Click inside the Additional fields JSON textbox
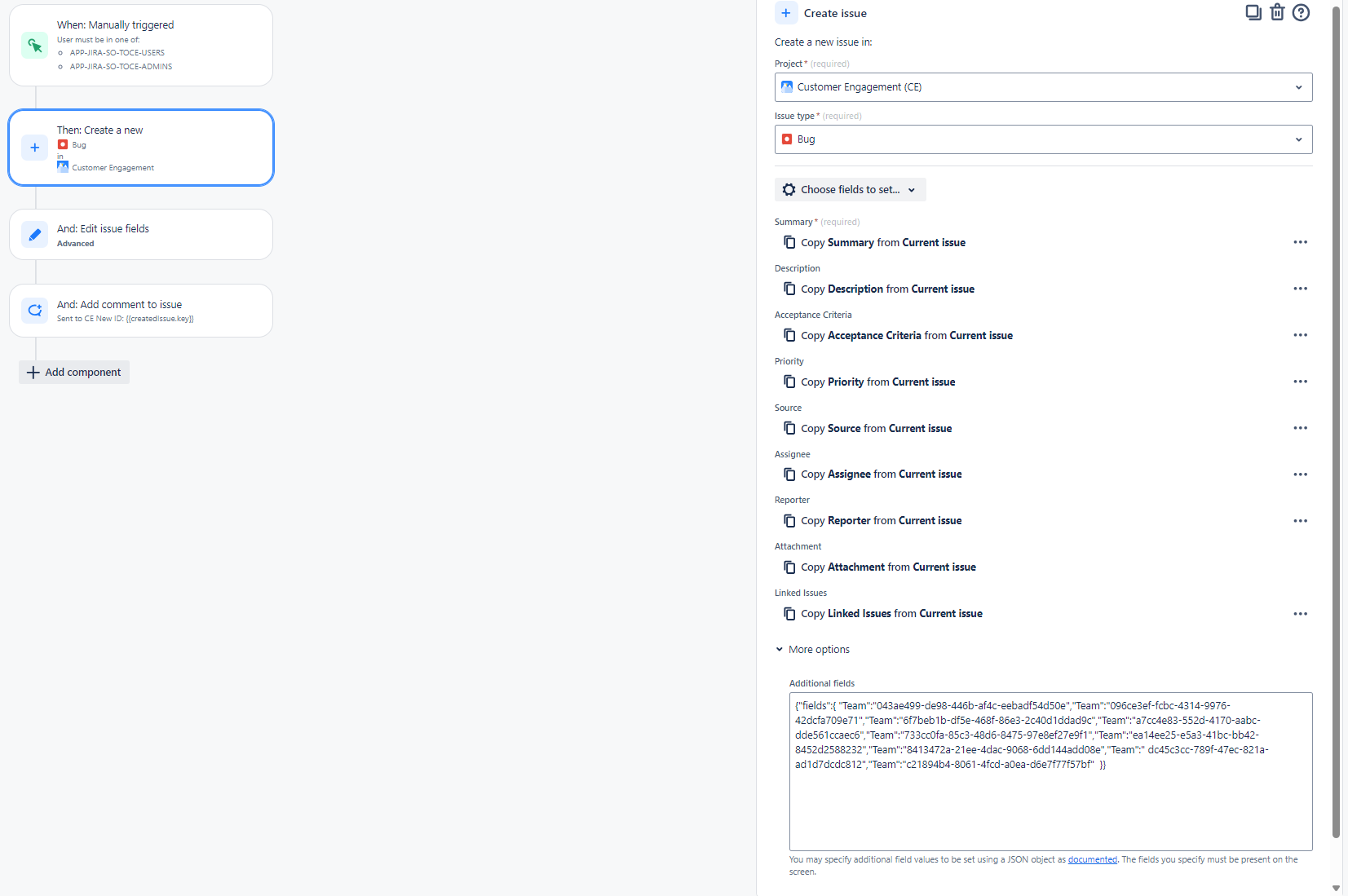Screen dimensions: 1348x896 pyautogui.click(x=1050, y=771)
